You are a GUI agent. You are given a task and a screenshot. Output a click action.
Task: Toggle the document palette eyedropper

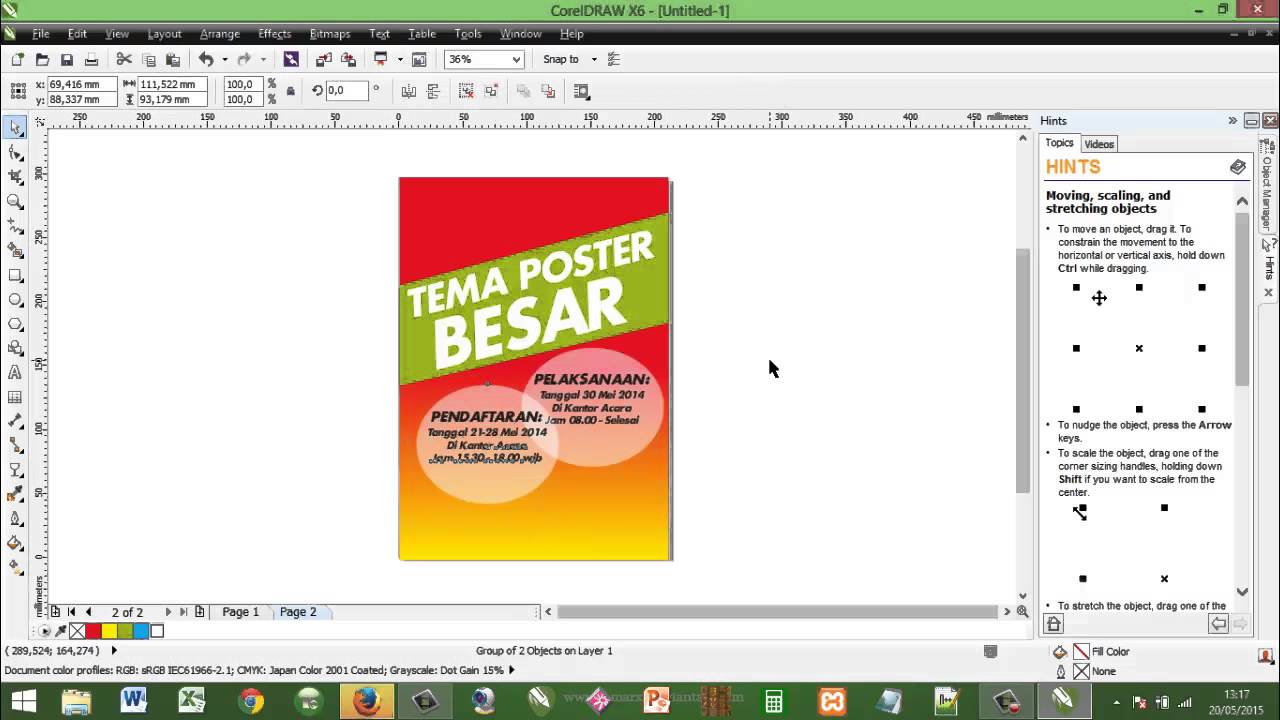pos(61,631)
